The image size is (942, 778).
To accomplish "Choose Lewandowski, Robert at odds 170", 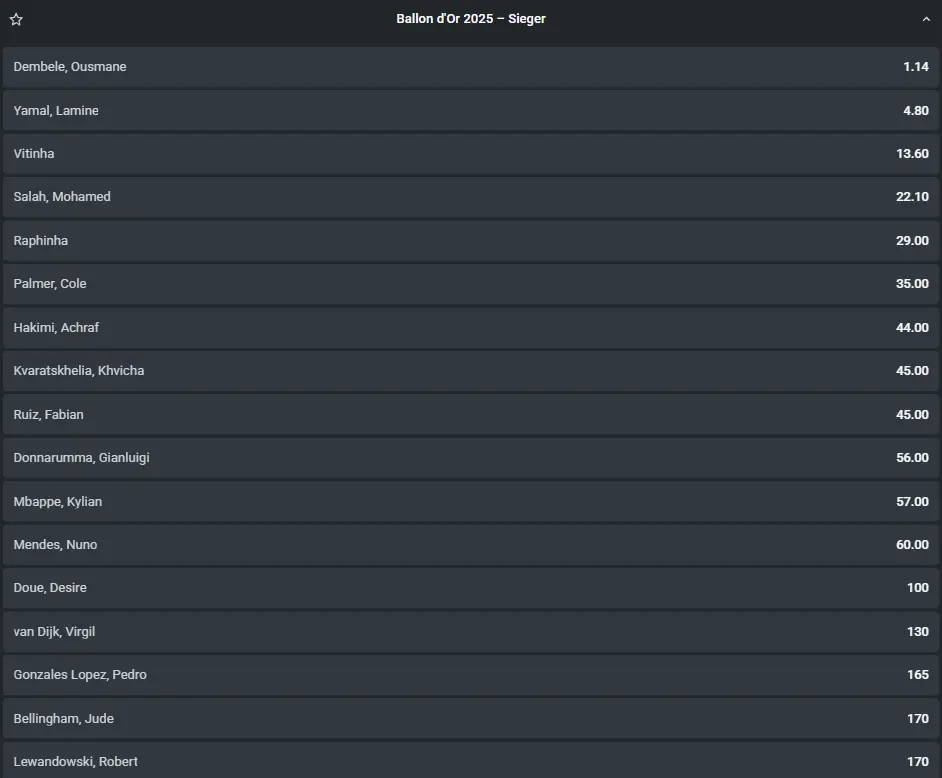I will pos(471,761).
